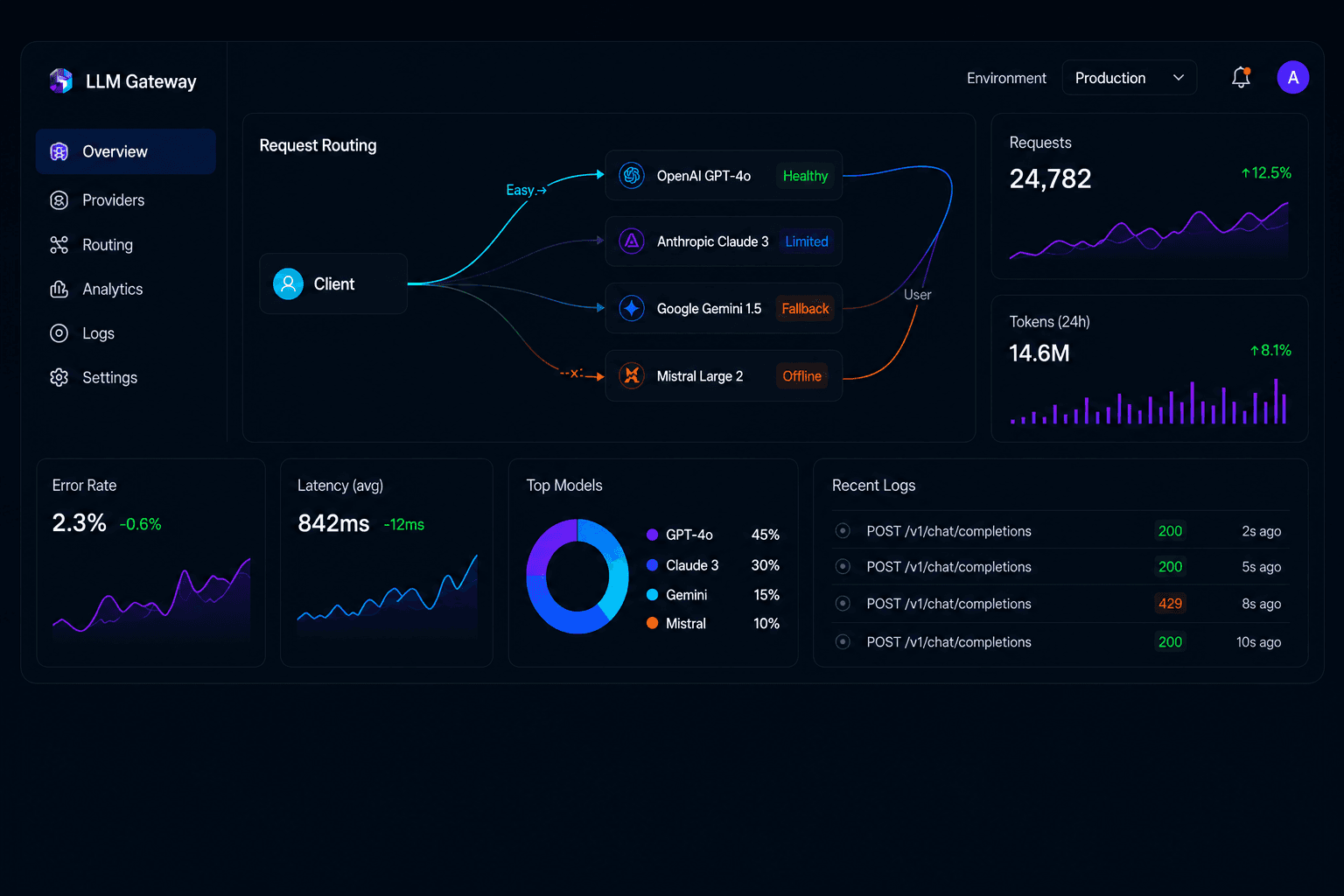This screenshot has width=1344, height=896.
Task: Click the chevron in the Production selector
Action: [1179, 78]
